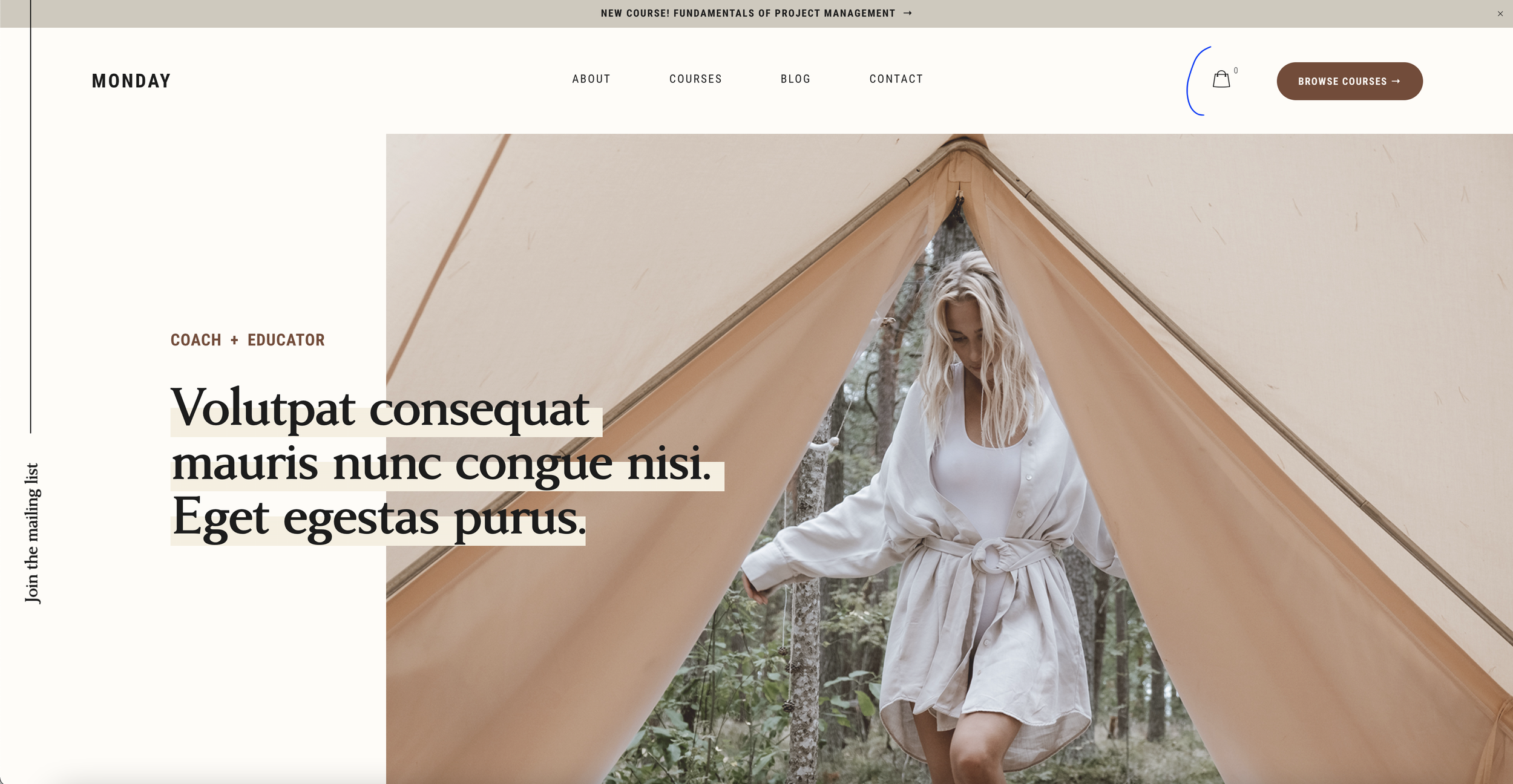Viewport: 1513px width, 784px height.
Task: Toggle the shopping cart visibility
Action: point(1221,80)
